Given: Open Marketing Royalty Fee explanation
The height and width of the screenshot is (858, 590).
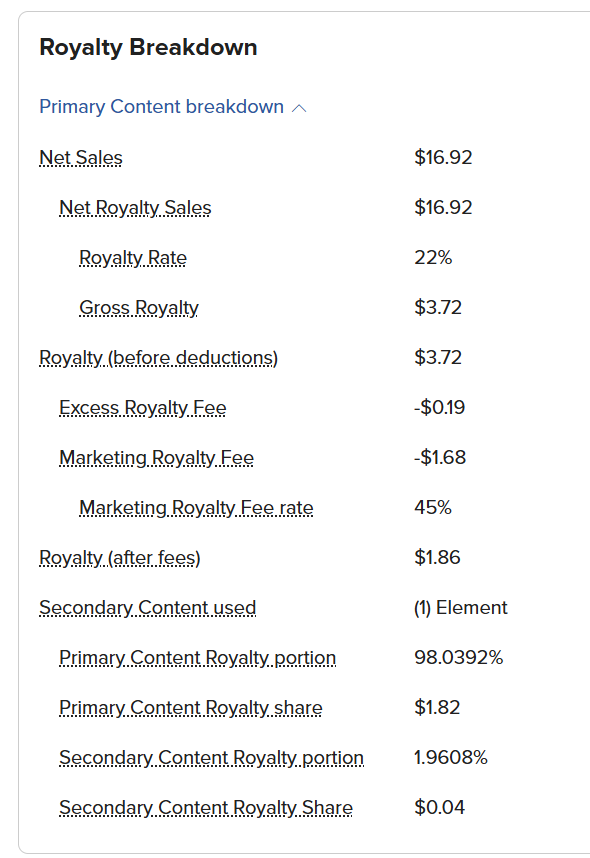Looking at the screenshot, I should pos(157,458).
